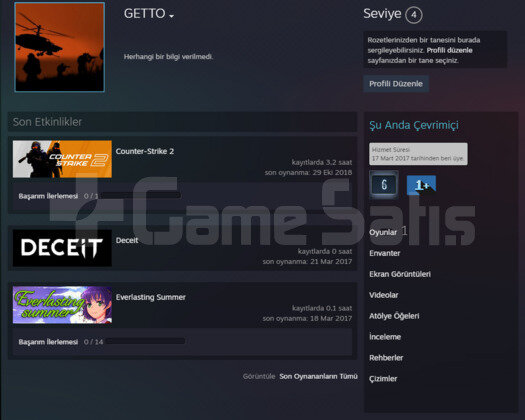Click the helicopter profile avatar image
Image resolution: width=525 pixels, height=420 pixels.
60,47
